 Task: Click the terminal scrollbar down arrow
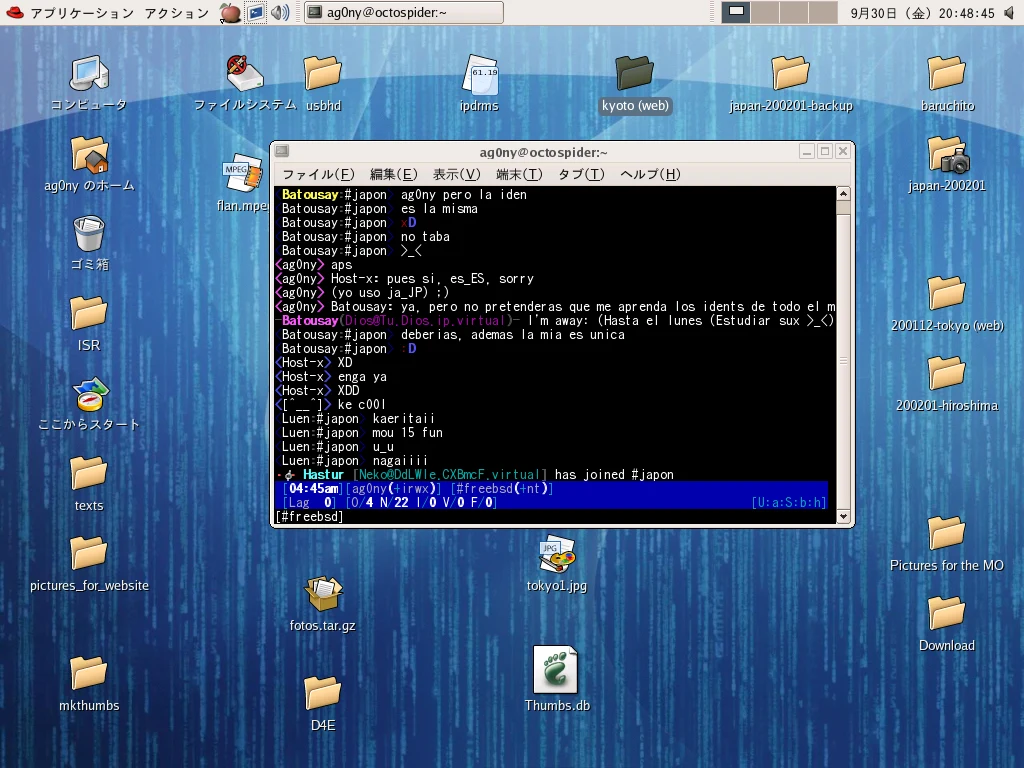[x=842, y=517]
